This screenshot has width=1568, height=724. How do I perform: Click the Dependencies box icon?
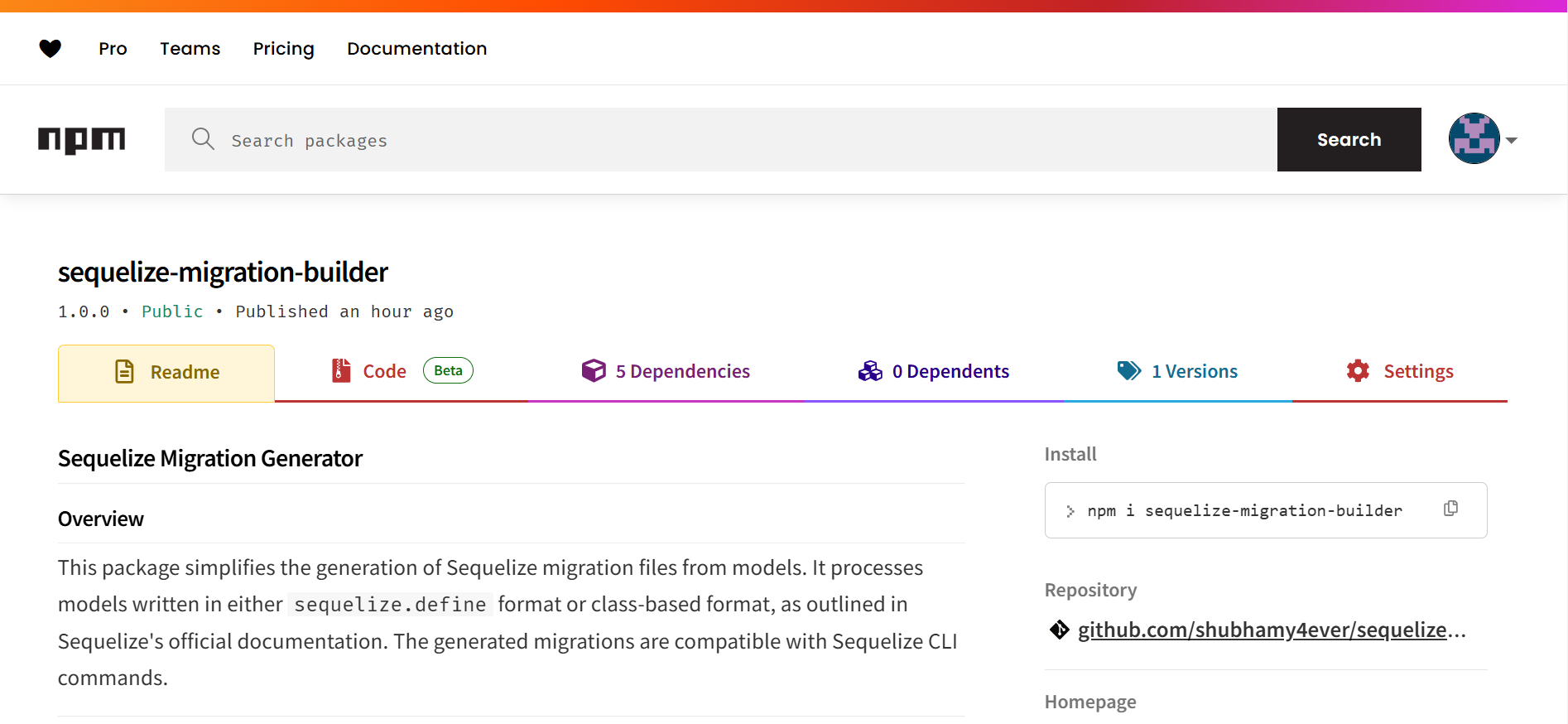[594, 371]
